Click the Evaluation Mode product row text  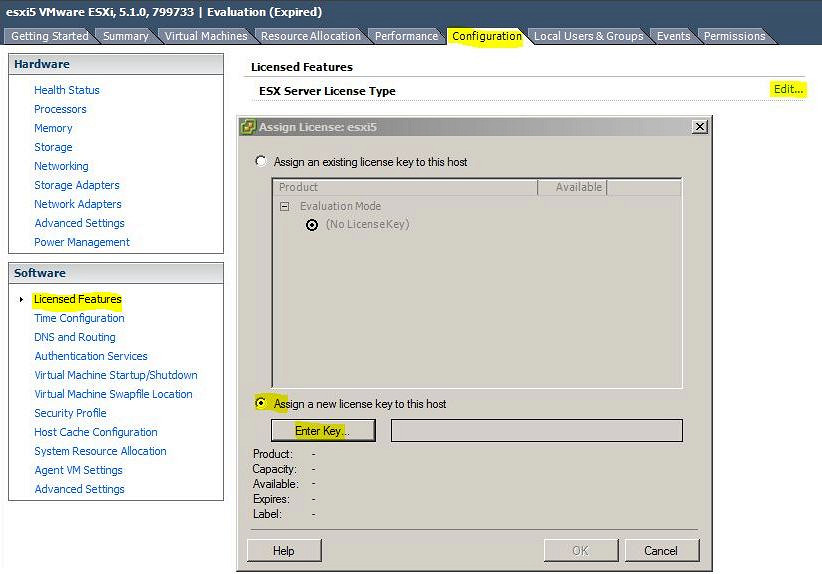tap(340, 207)
